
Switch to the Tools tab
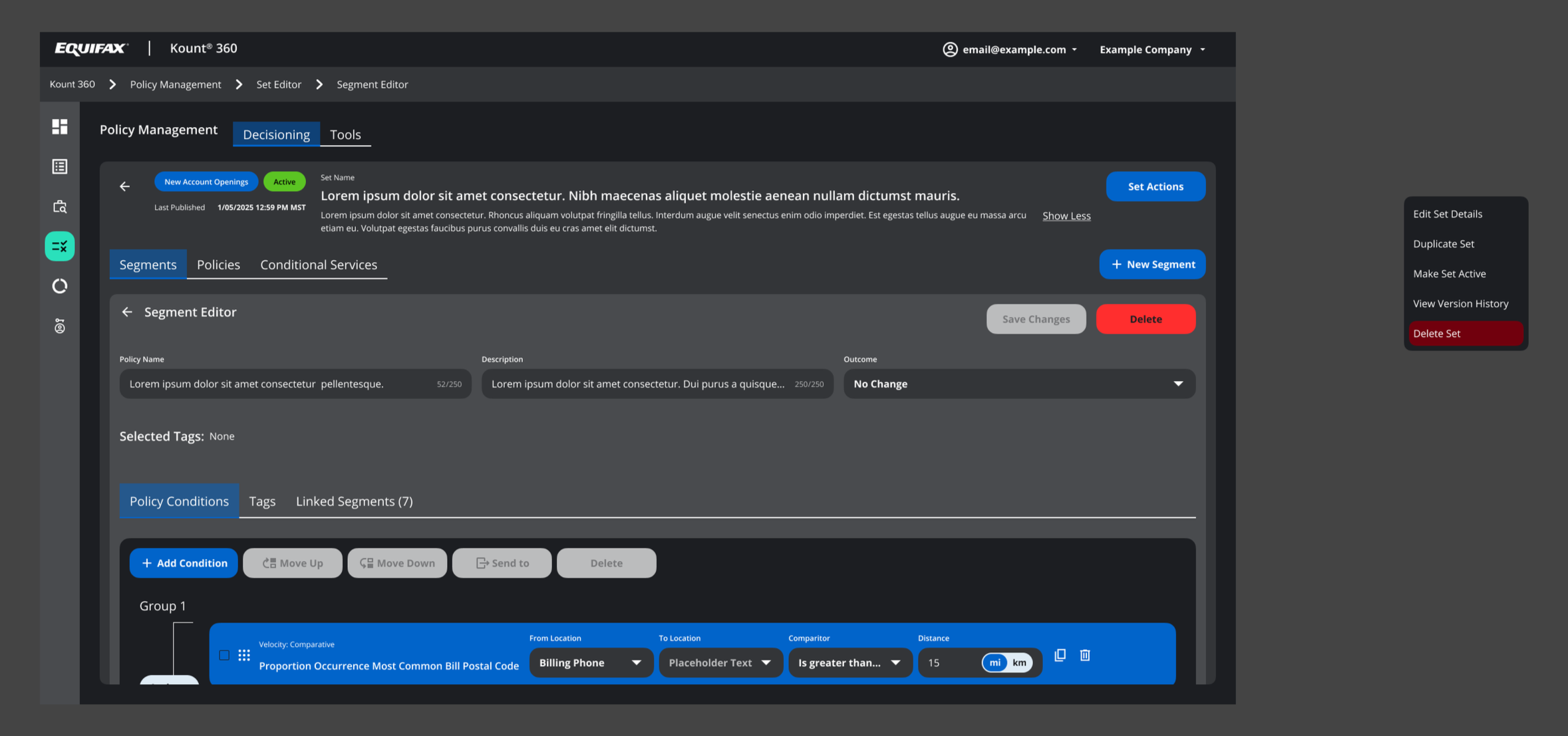(345, 134)
